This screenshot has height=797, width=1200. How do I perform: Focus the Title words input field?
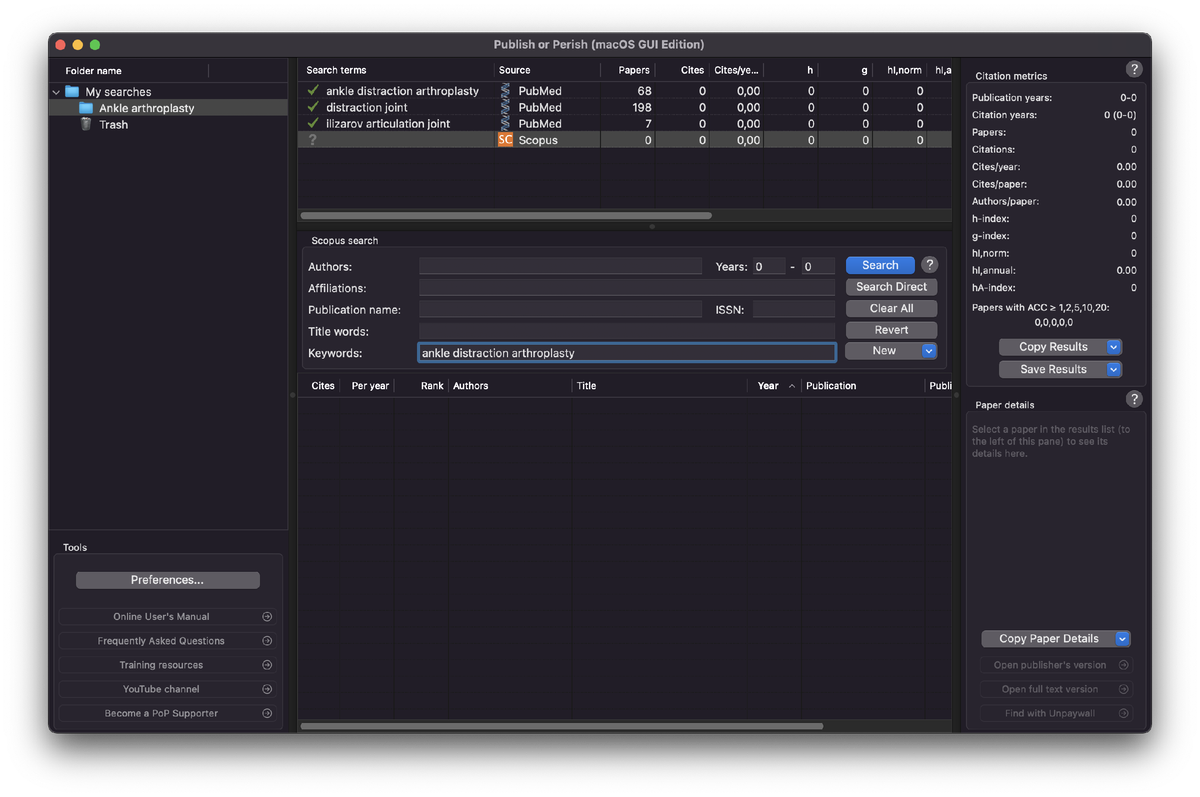pos(627,331)
